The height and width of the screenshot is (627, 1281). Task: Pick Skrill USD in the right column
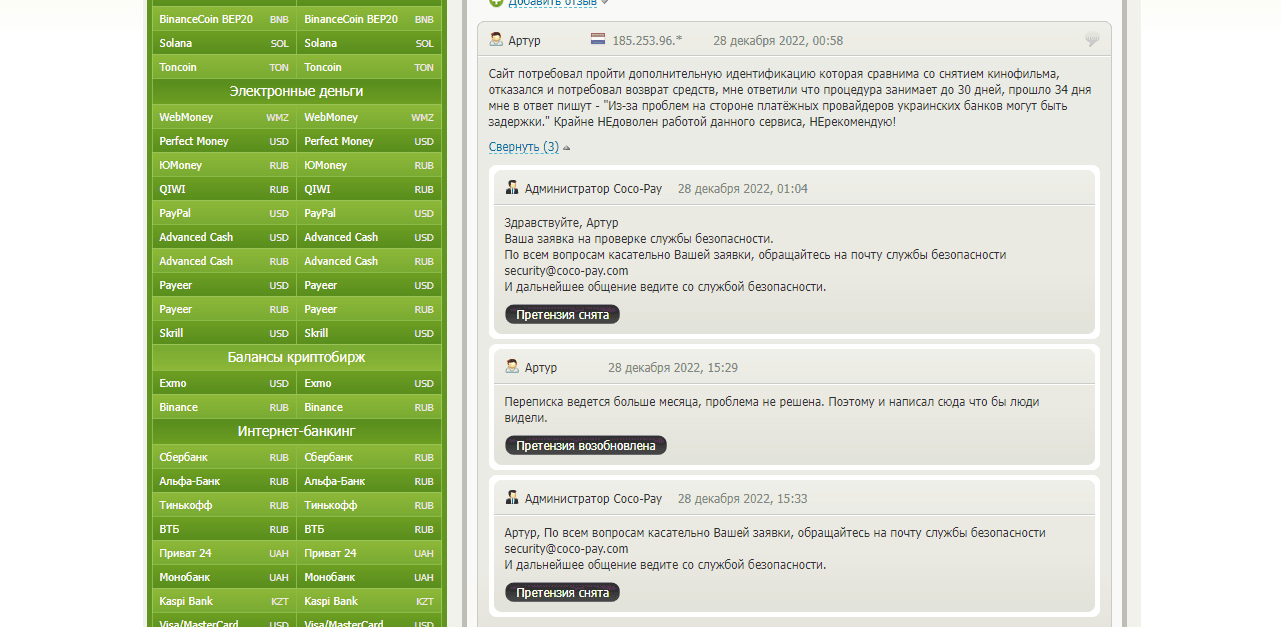coord(368,333)
